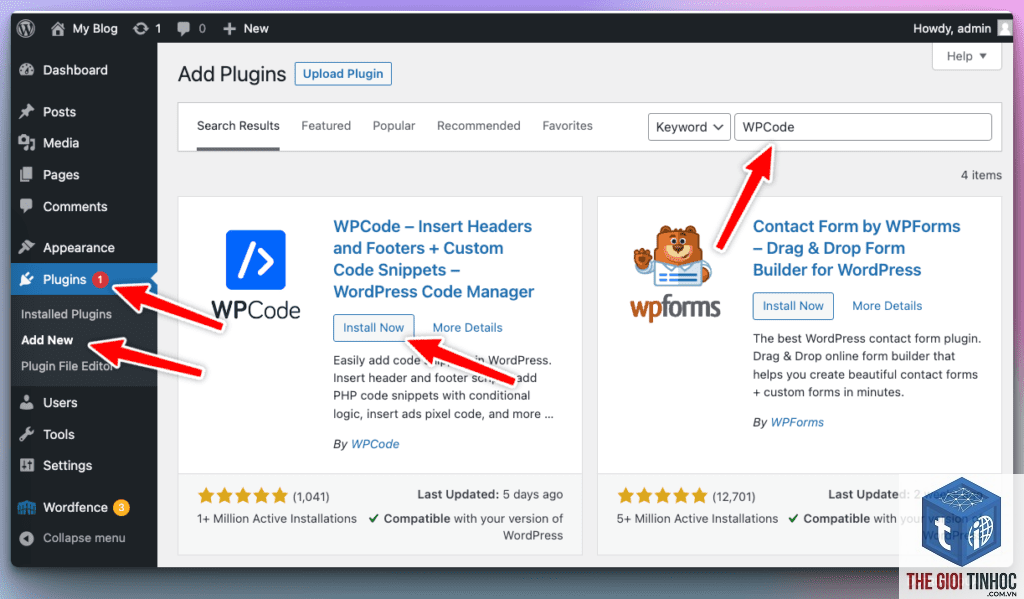
Task: Open the Keyword search type dropdown
Action: click(x=689, y=127)
